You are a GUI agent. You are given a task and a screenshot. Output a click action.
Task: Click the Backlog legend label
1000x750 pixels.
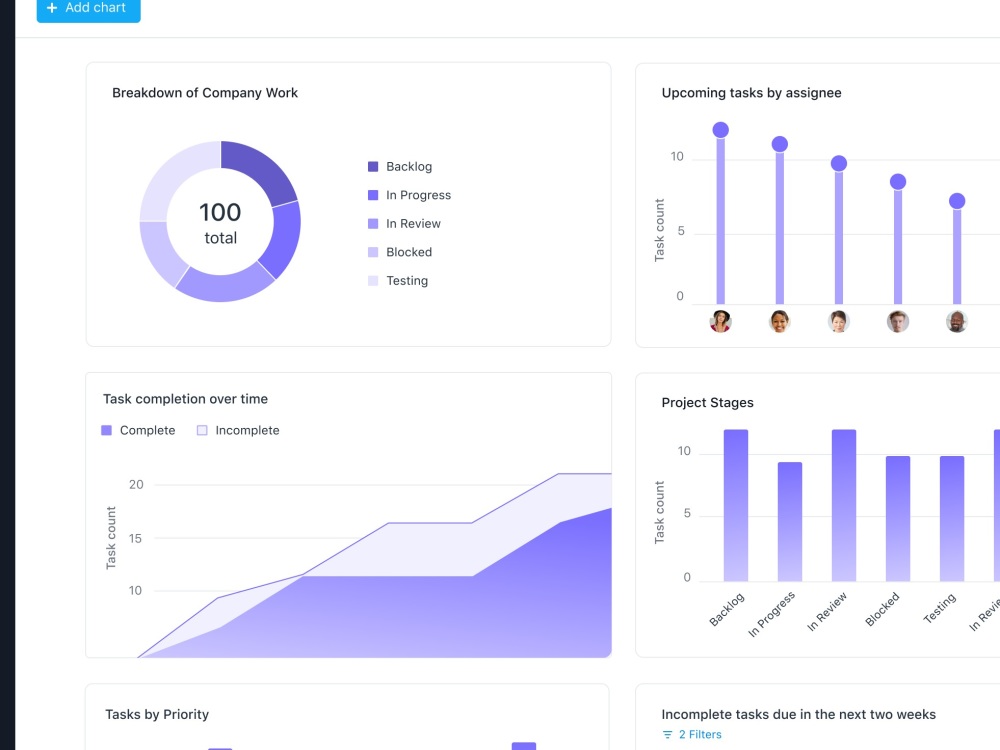click(x=409, y=166)
